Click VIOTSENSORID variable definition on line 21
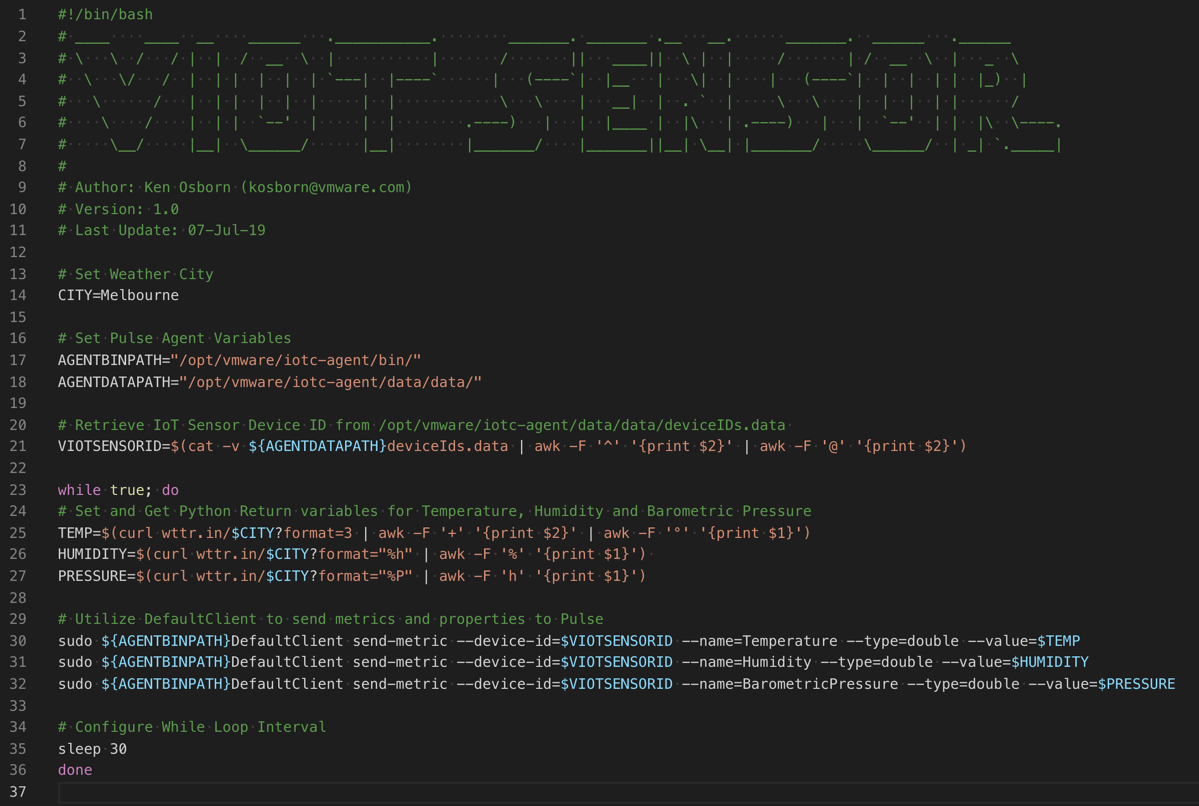Image resolution: width=1199 pixels, height=806 pixels. click(x=110, y=446)
